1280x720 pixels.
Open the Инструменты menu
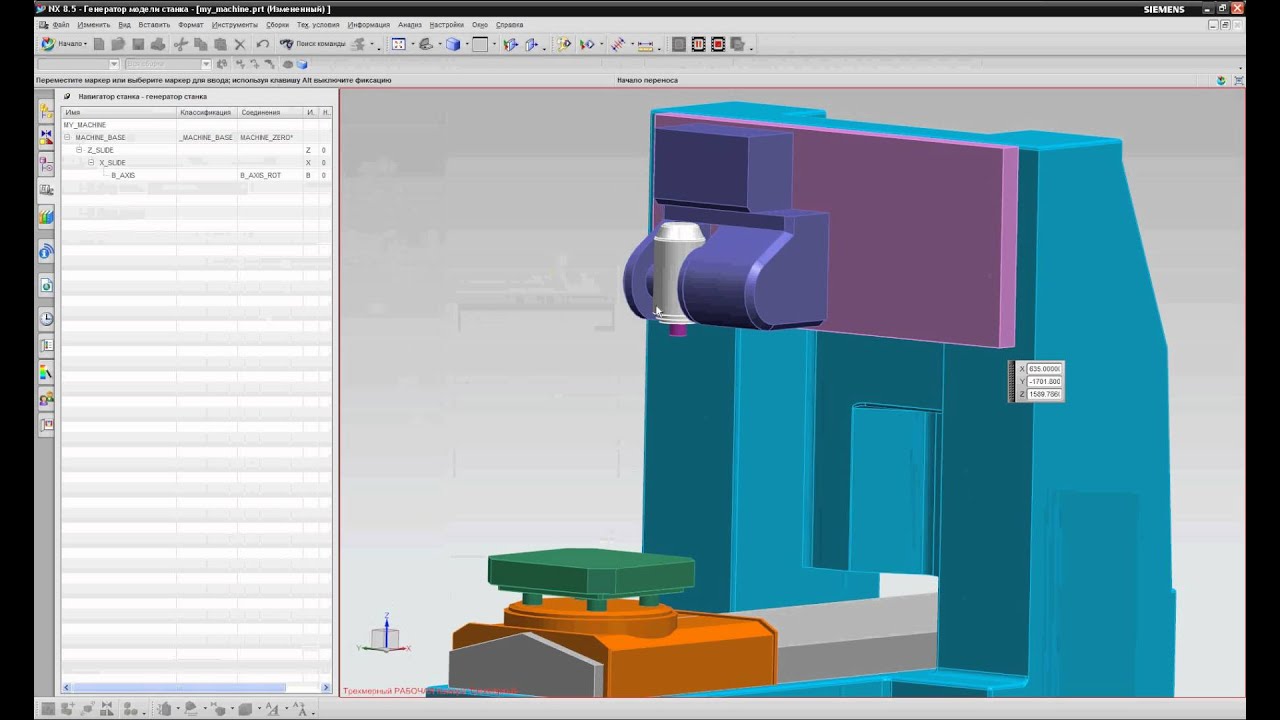click(x=234, y=24)
